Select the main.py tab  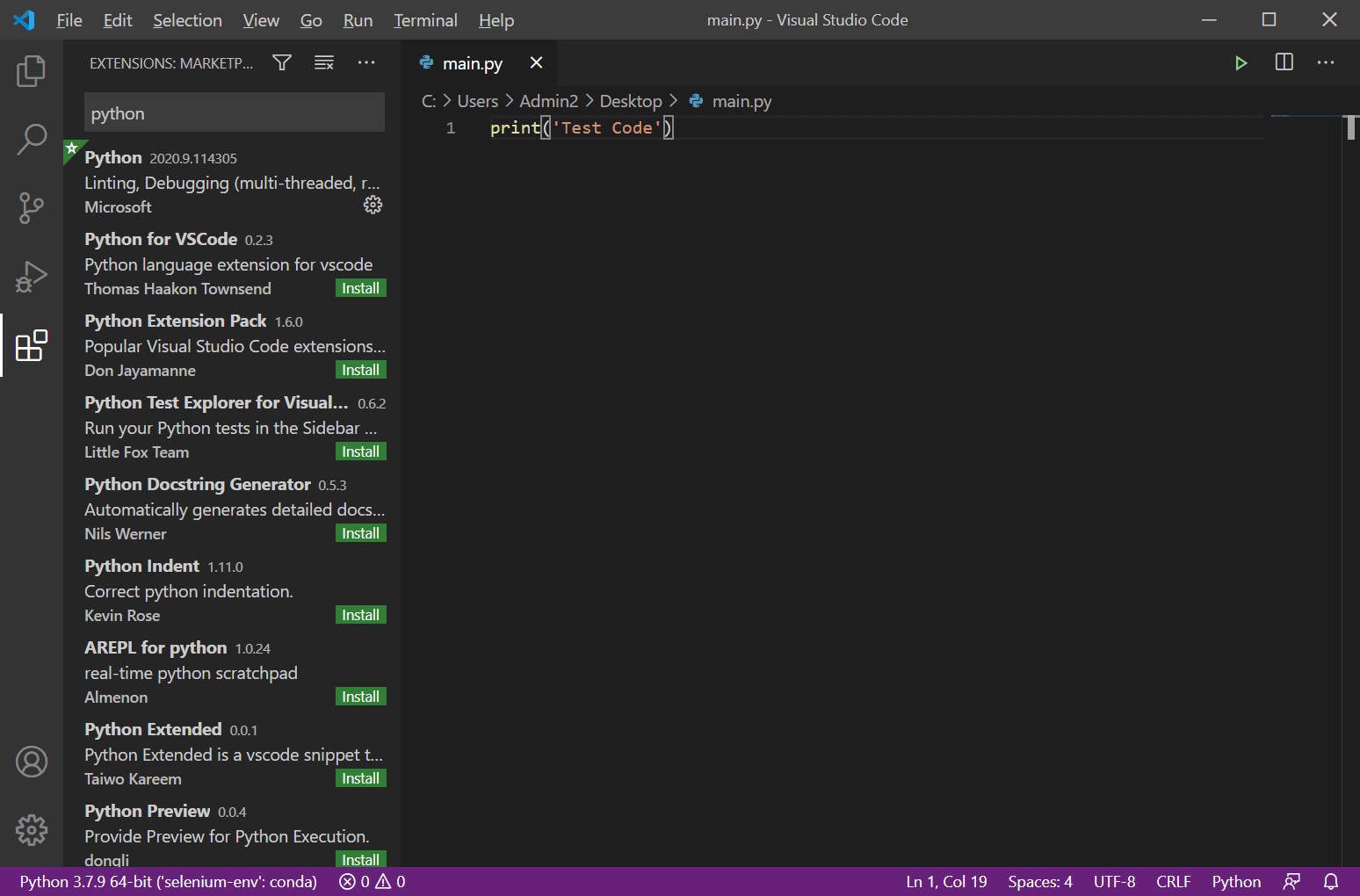coord(474,62)
